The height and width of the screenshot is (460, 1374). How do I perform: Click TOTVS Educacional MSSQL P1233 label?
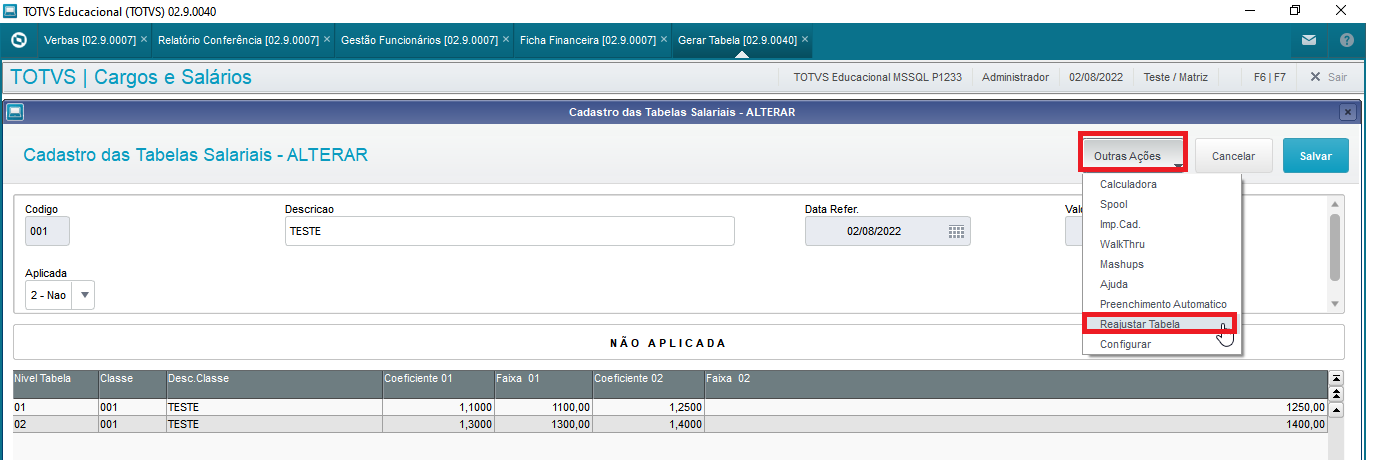(x=877, y=77)
